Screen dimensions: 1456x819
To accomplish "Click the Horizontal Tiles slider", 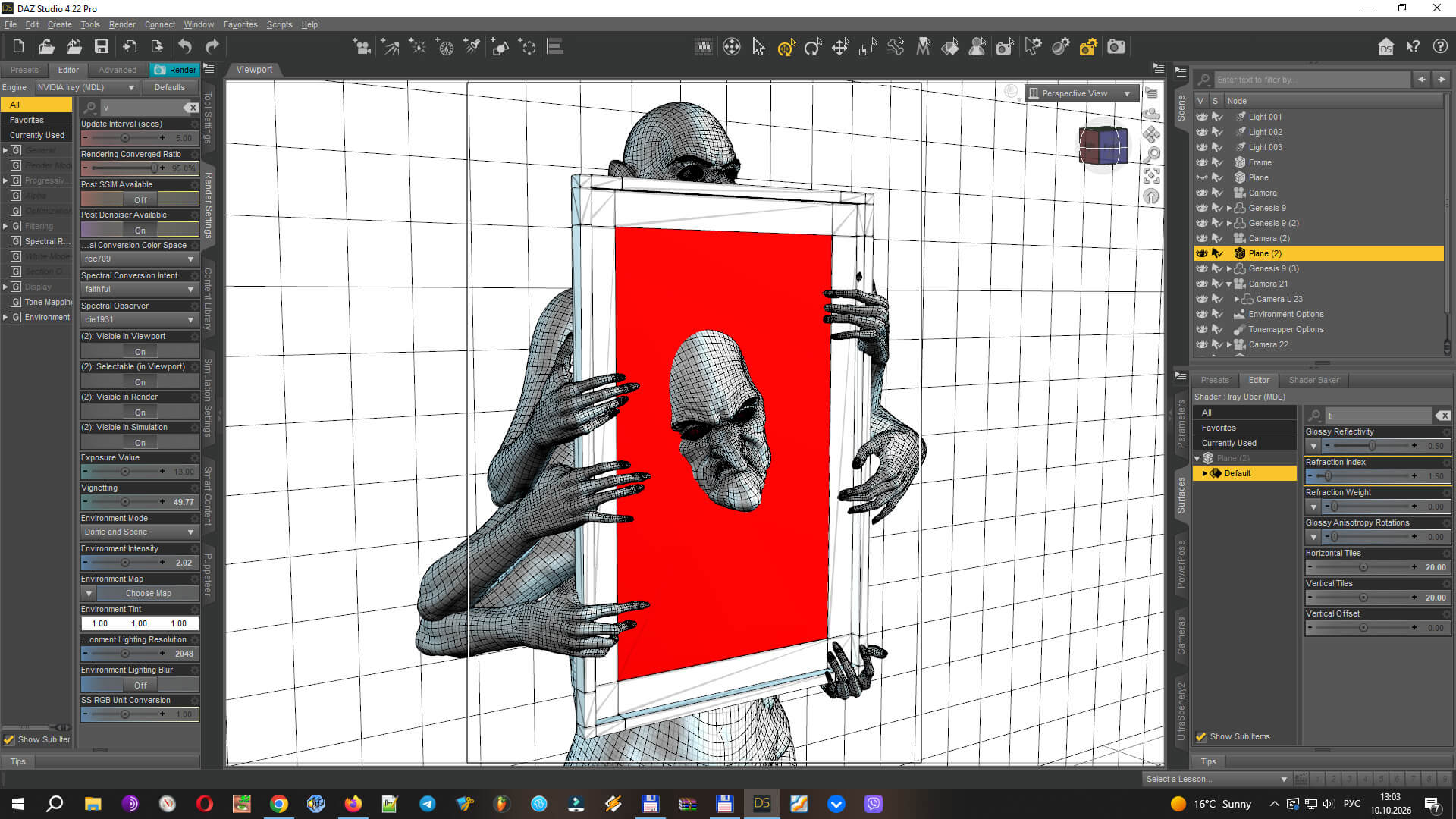I will (1363, 567).
